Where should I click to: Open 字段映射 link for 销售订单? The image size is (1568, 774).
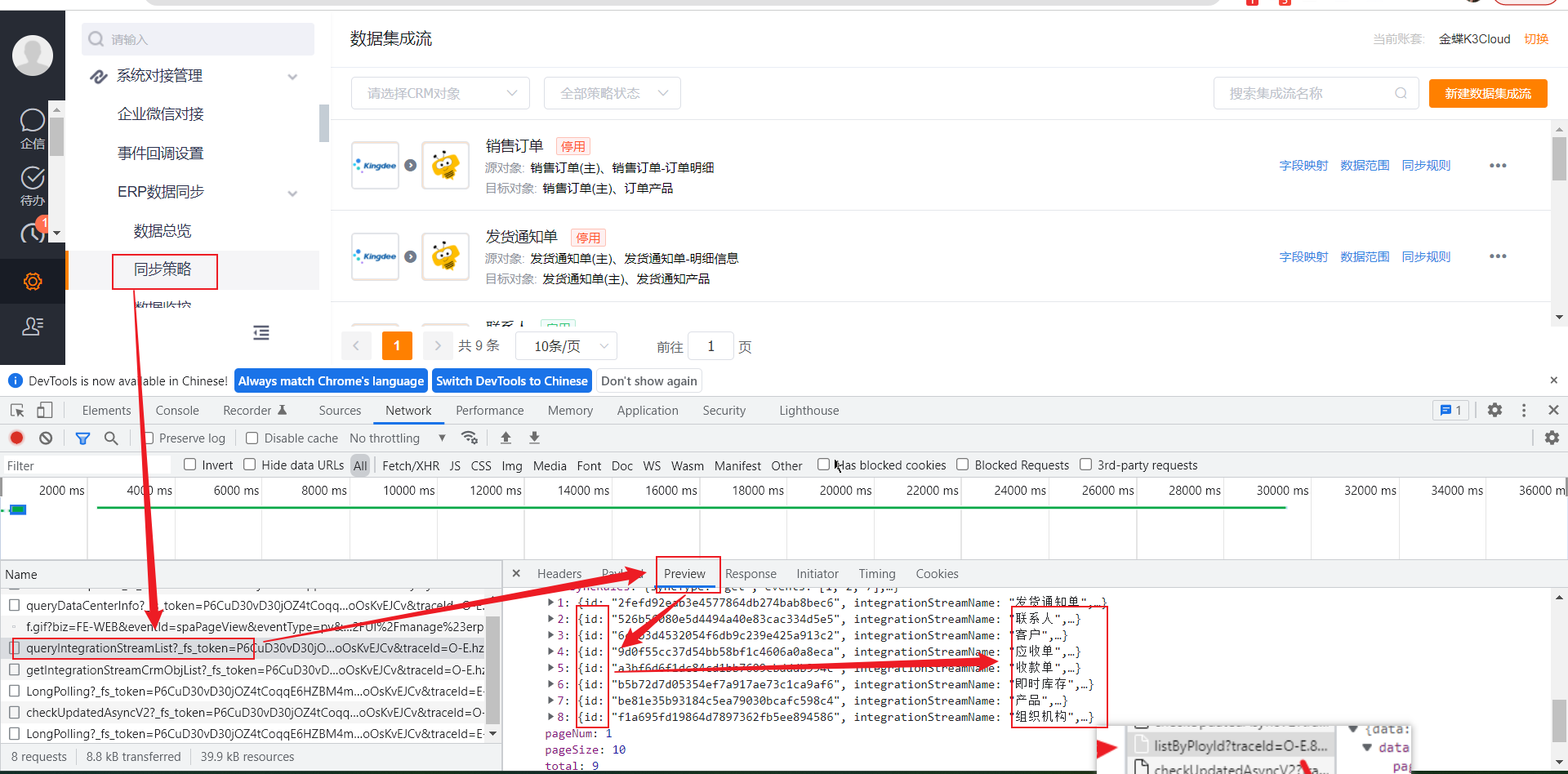pyautogui.click(x=1303, y=166)
